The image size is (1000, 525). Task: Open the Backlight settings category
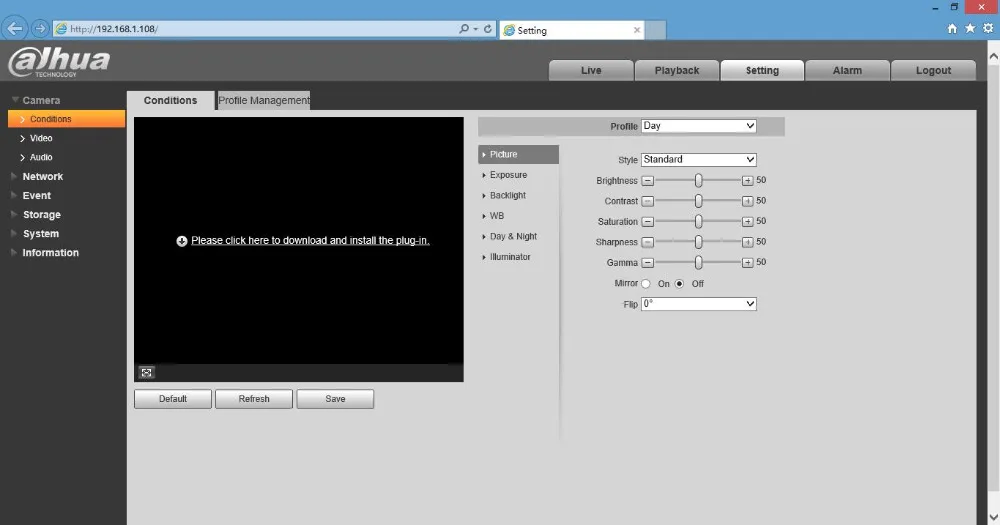coord(508,195)
